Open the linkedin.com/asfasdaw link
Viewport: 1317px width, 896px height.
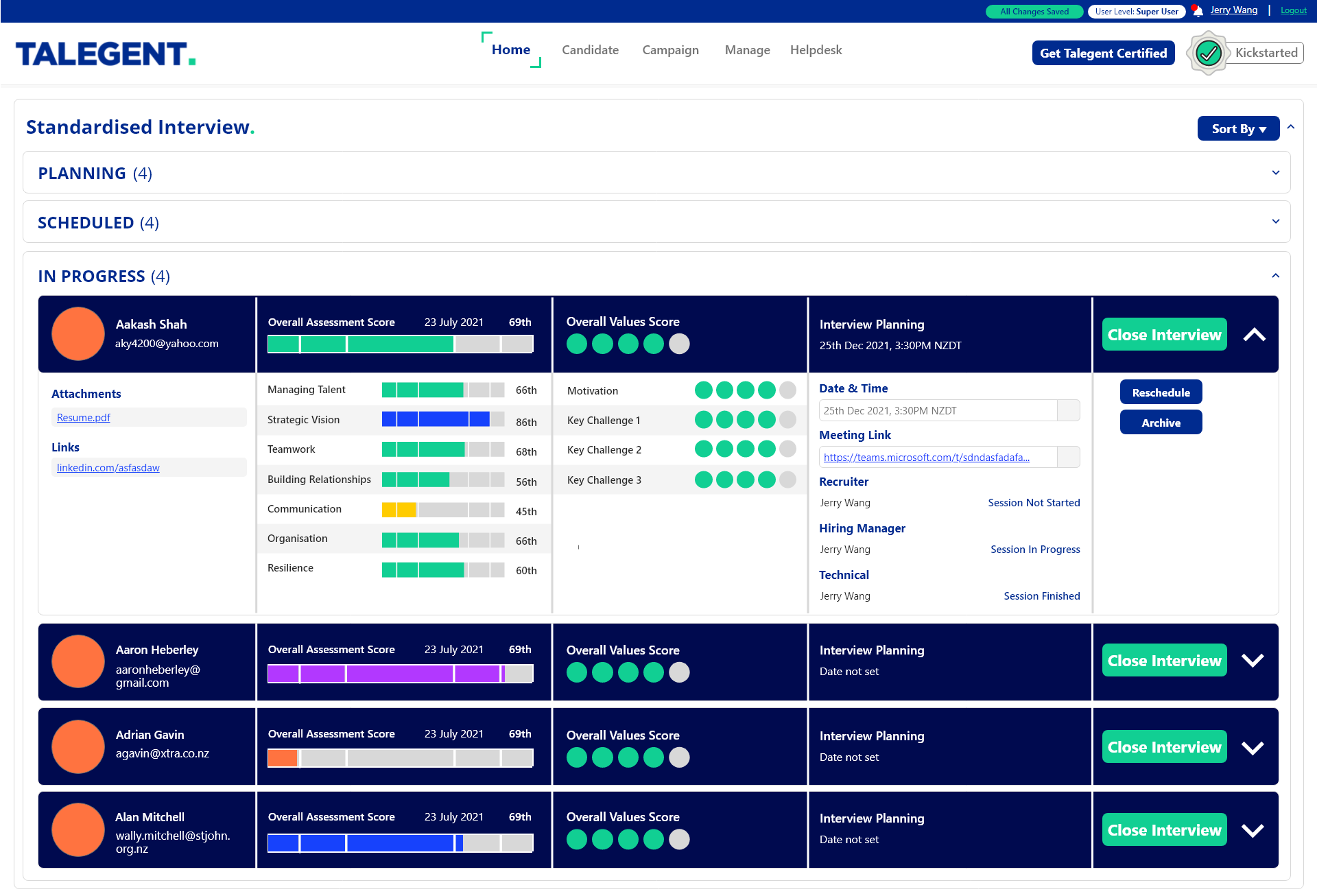(x=108, y=467)
